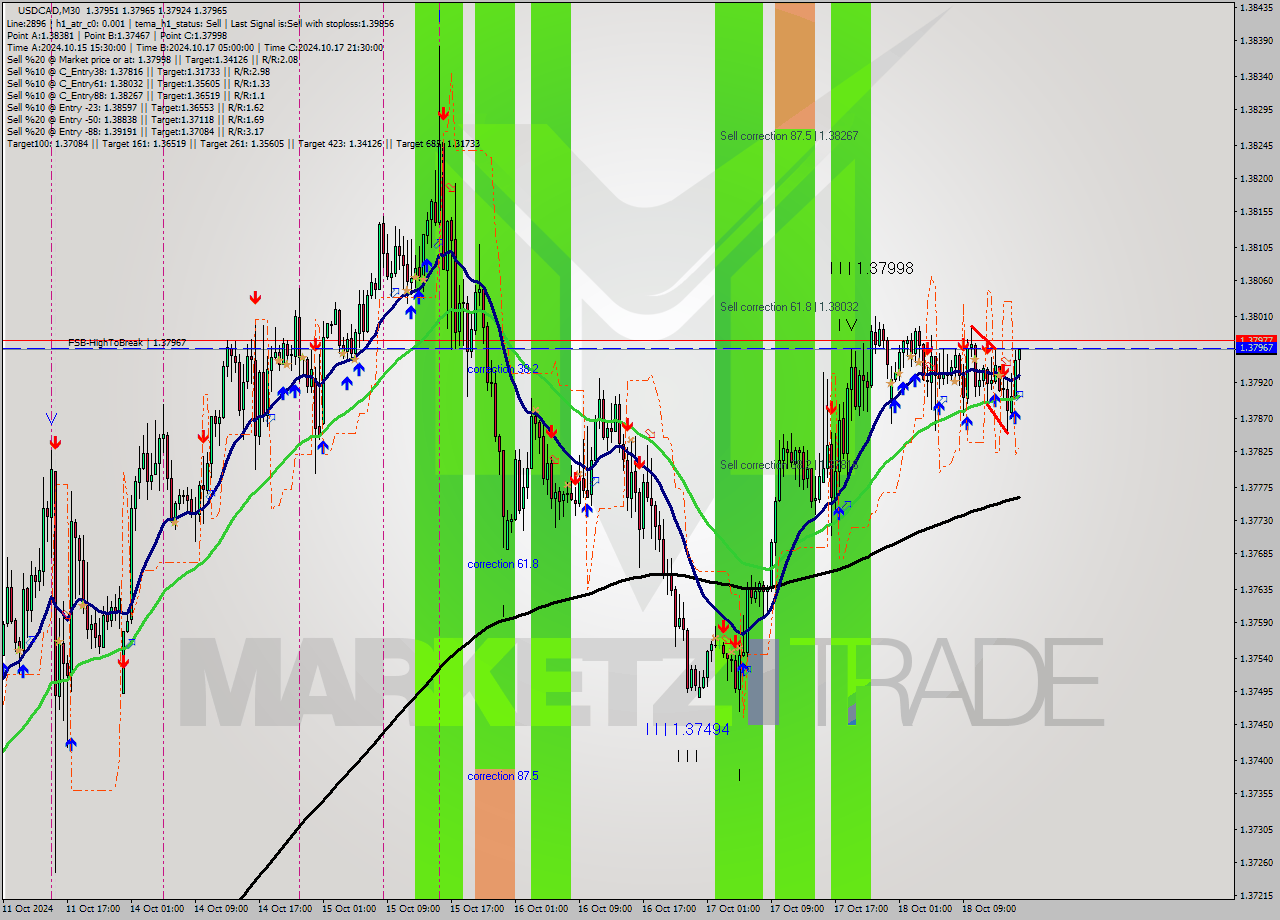
Task: Click the 17 Oct 17:00 time label
Action: click(862, 909)
